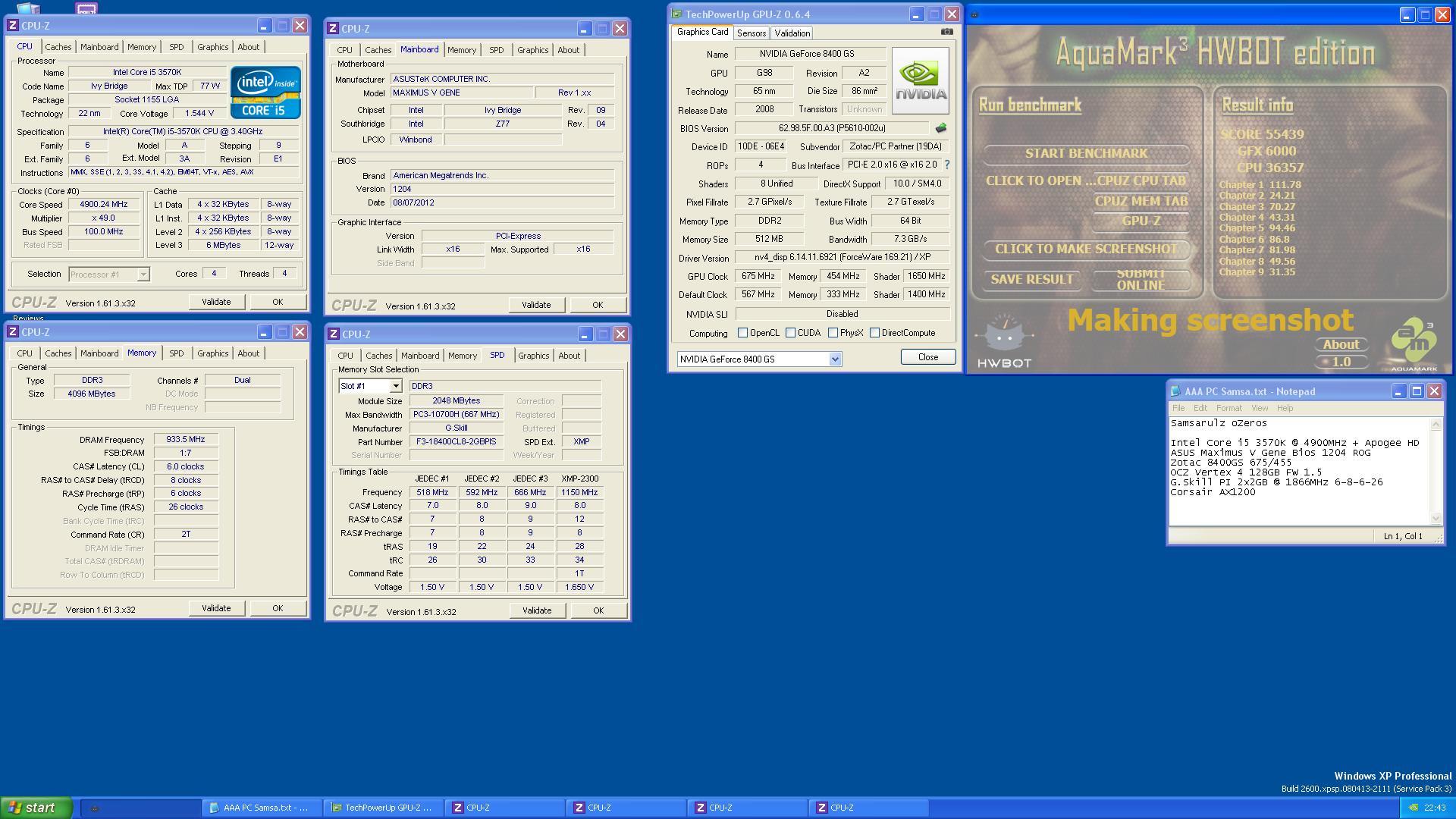Screen dimensions: 1456x819
Task: Click the Bus Interface question mark icon
Action: click(x=946, y=165)
